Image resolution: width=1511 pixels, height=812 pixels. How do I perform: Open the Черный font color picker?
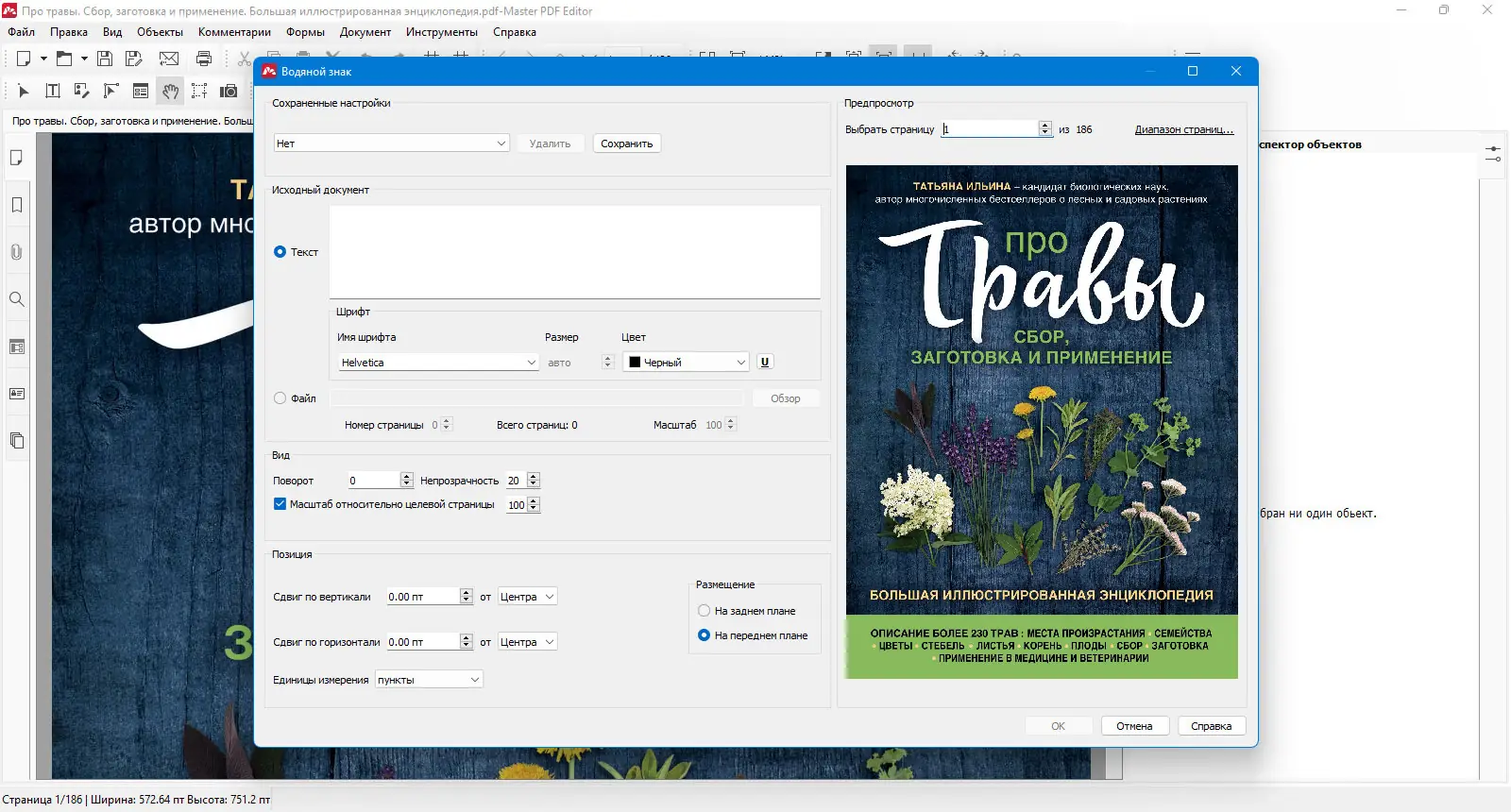pyautogui.click(x=686, y=363)
